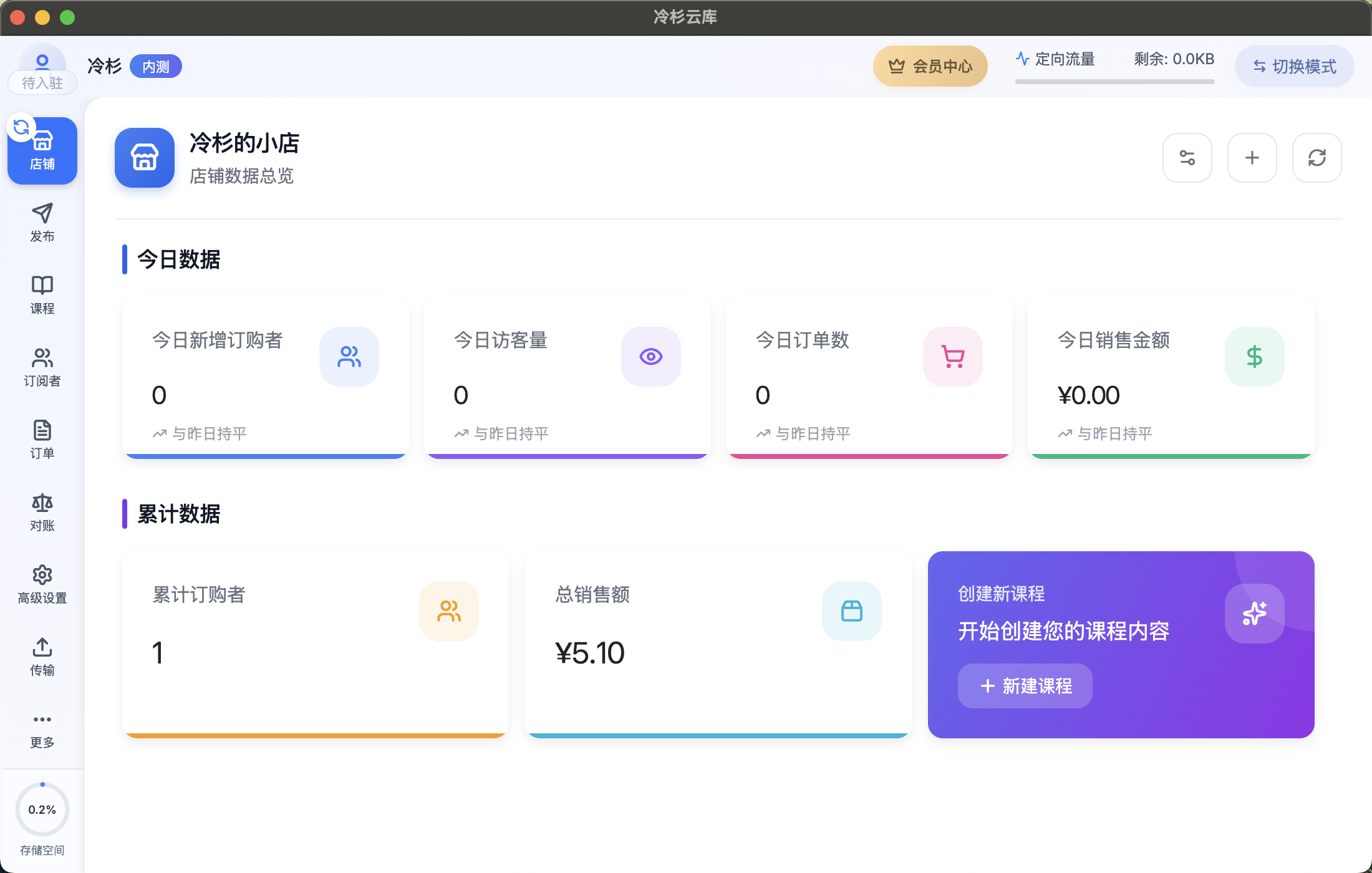Viewport: 1372px width, 873px height.
Task: Open the 会员中心 button
Action: 930,66
